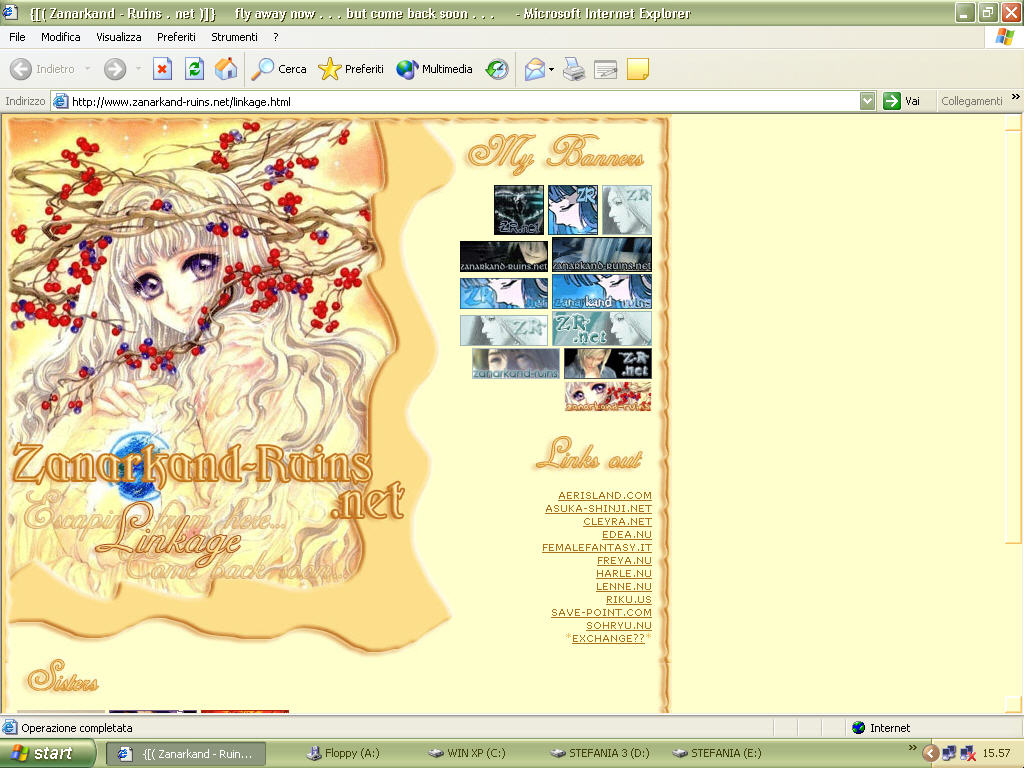This screenshot has width=1024, height=768.
Task: Open Cerca search in toolbar
Action: click(279, 69)
